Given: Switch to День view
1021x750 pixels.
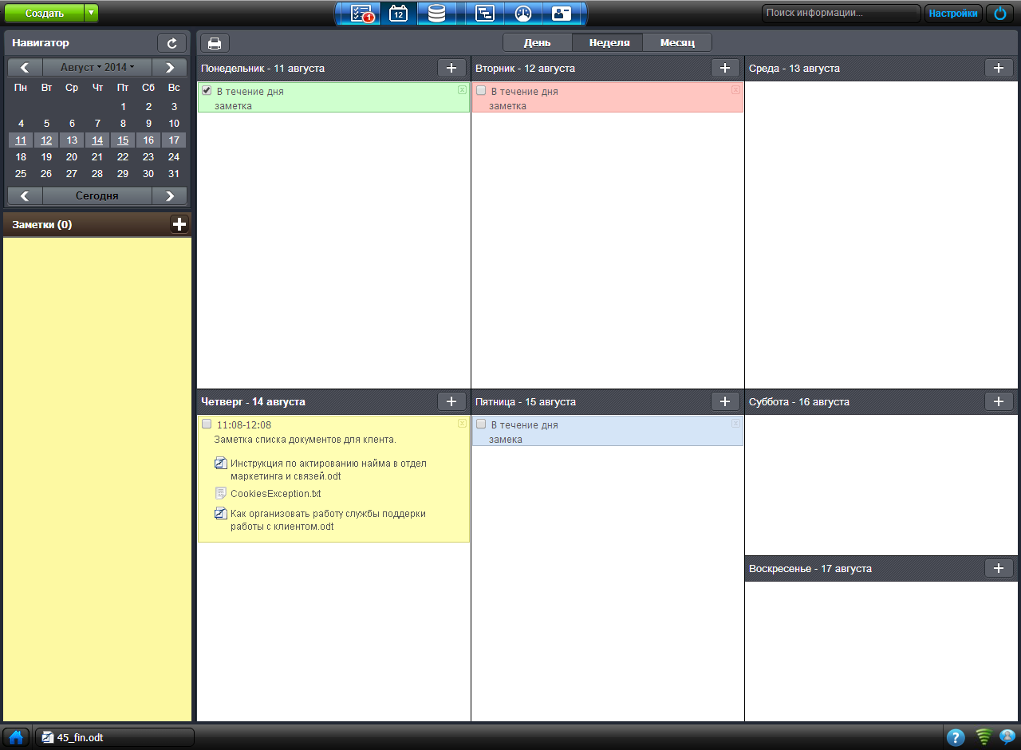Looking at the screenshot, I should tap(537, 42).
